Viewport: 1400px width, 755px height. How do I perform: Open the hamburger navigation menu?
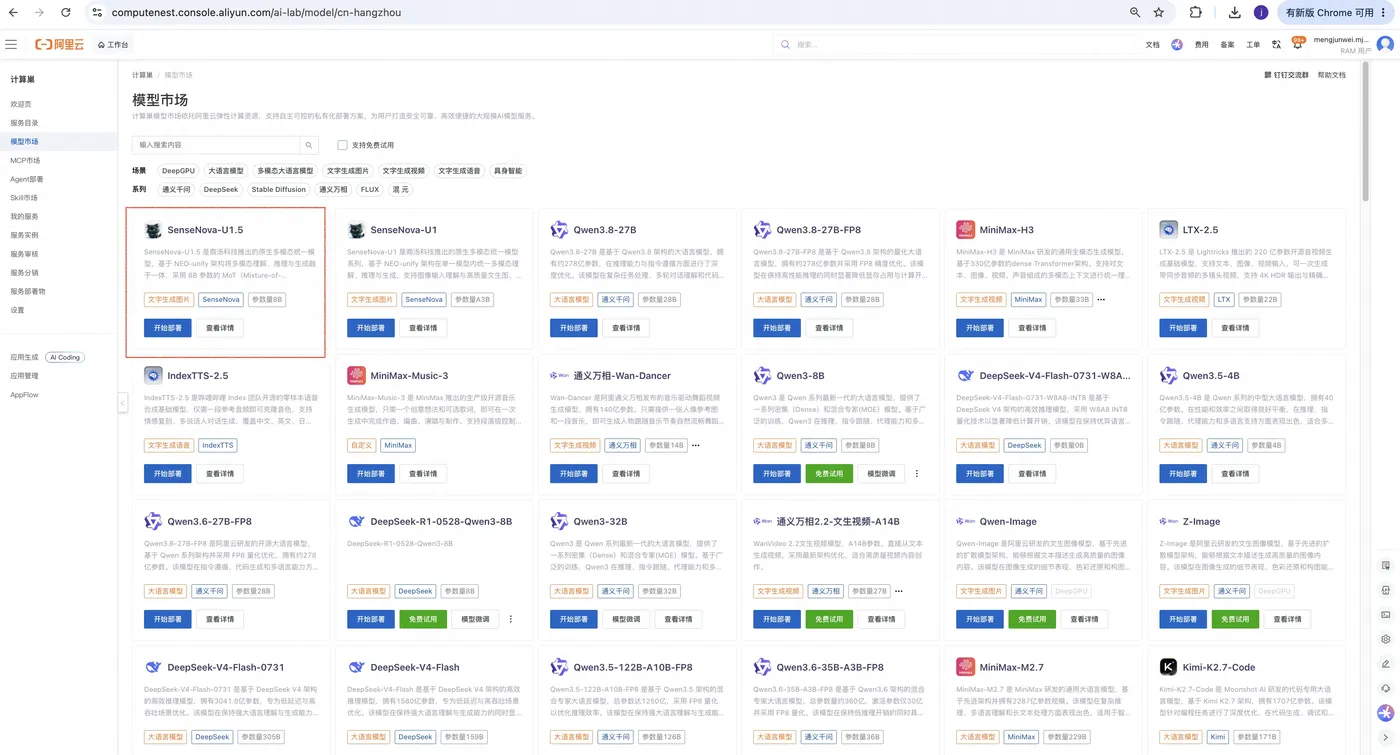coord(11,45)
